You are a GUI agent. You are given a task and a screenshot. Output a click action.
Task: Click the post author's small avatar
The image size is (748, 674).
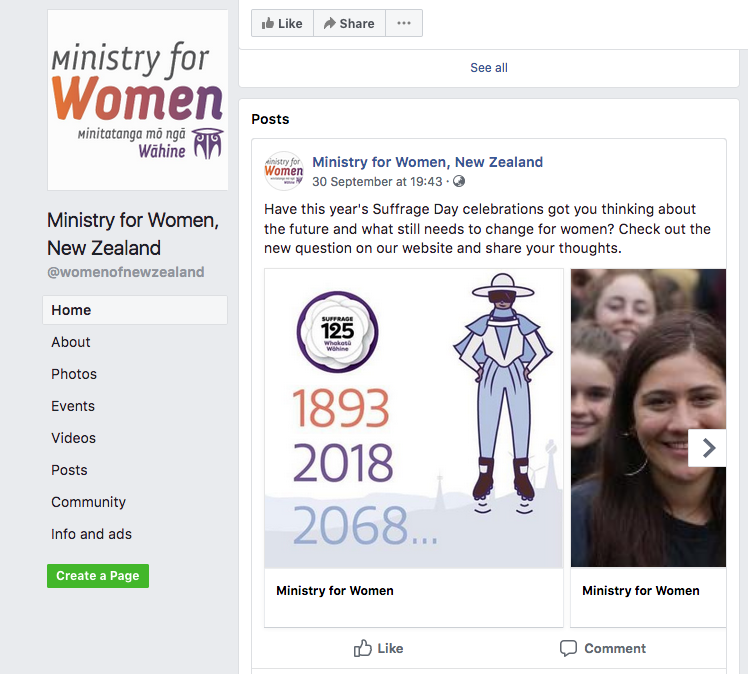tap(284, 171)
